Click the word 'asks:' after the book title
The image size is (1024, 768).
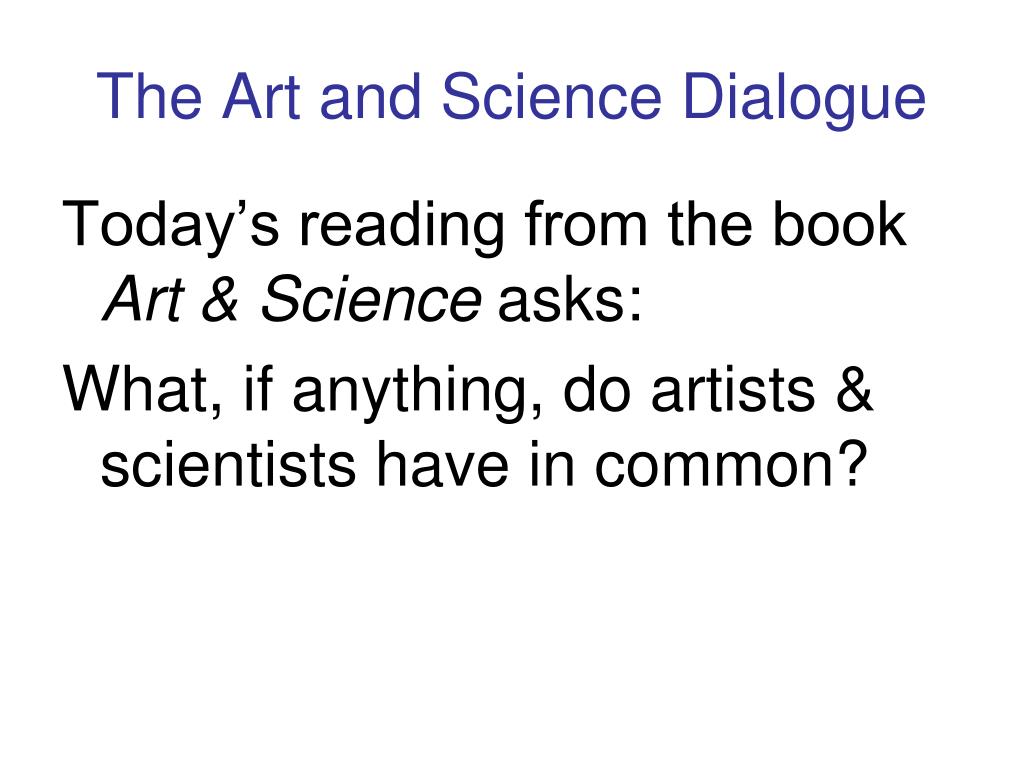570,298
